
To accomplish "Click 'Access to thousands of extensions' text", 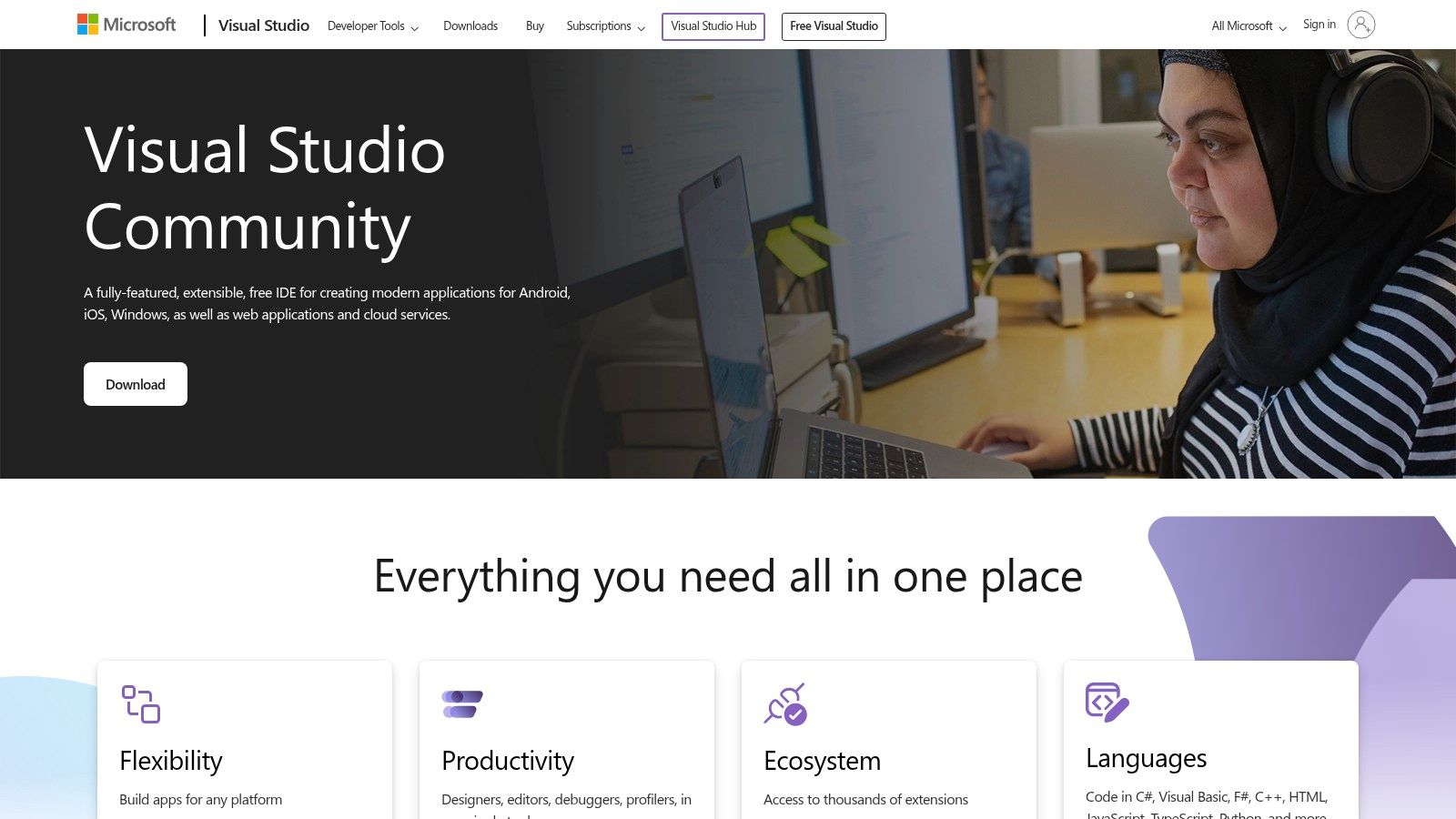I will pyautogui.click(x=866, y=800).
